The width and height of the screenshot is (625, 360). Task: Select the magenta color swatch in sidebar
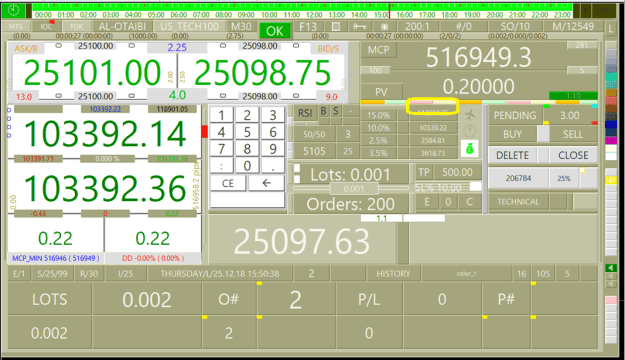(x=611, y=140)
